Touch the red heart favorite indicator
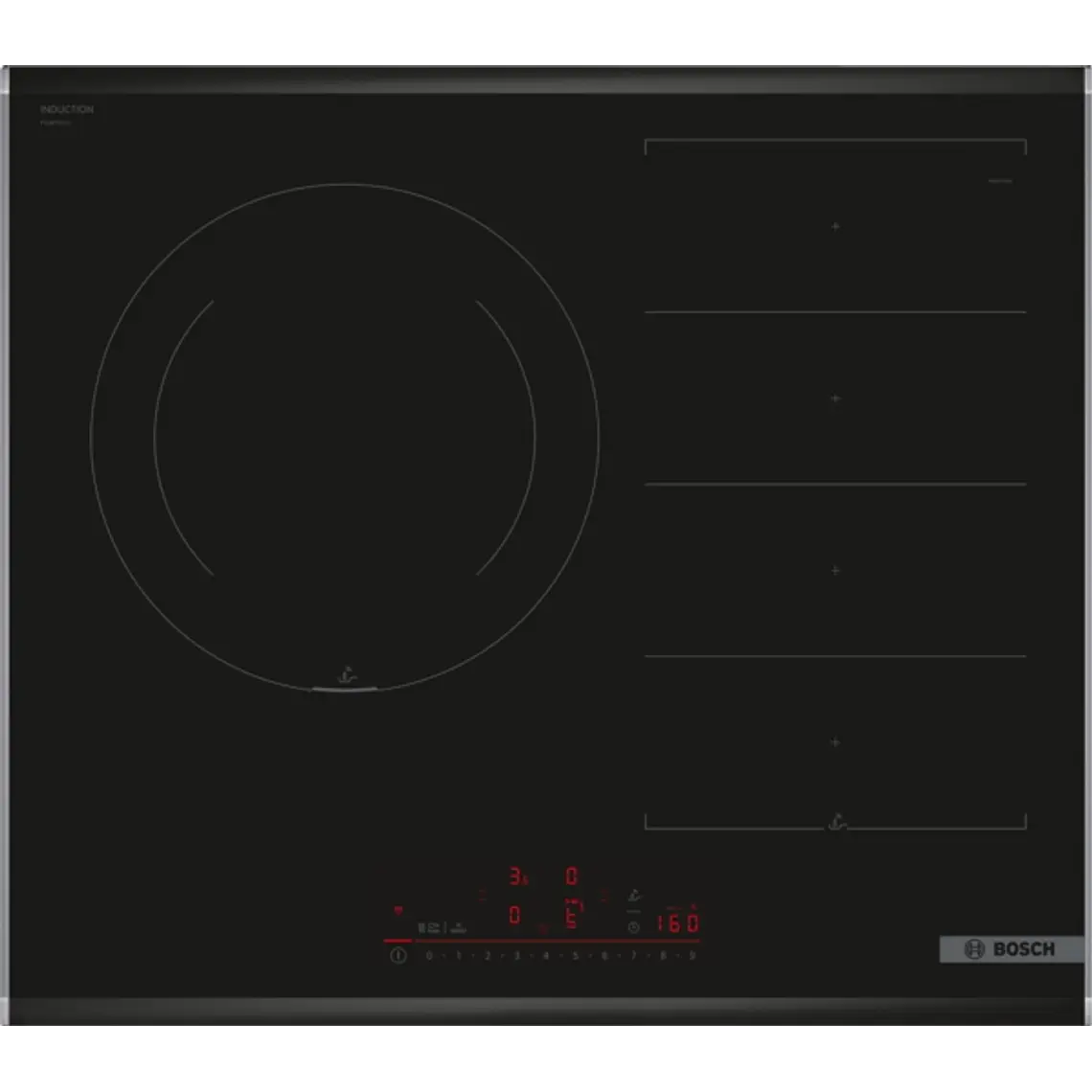Viewport: 1092px width, 1092px height. tap(398, 910)
